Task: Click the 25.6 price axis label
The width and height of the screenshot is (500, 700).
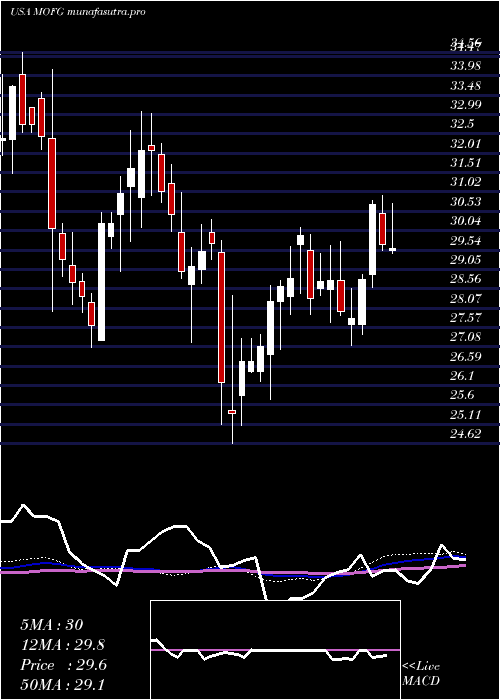Action: coord(462,395)
